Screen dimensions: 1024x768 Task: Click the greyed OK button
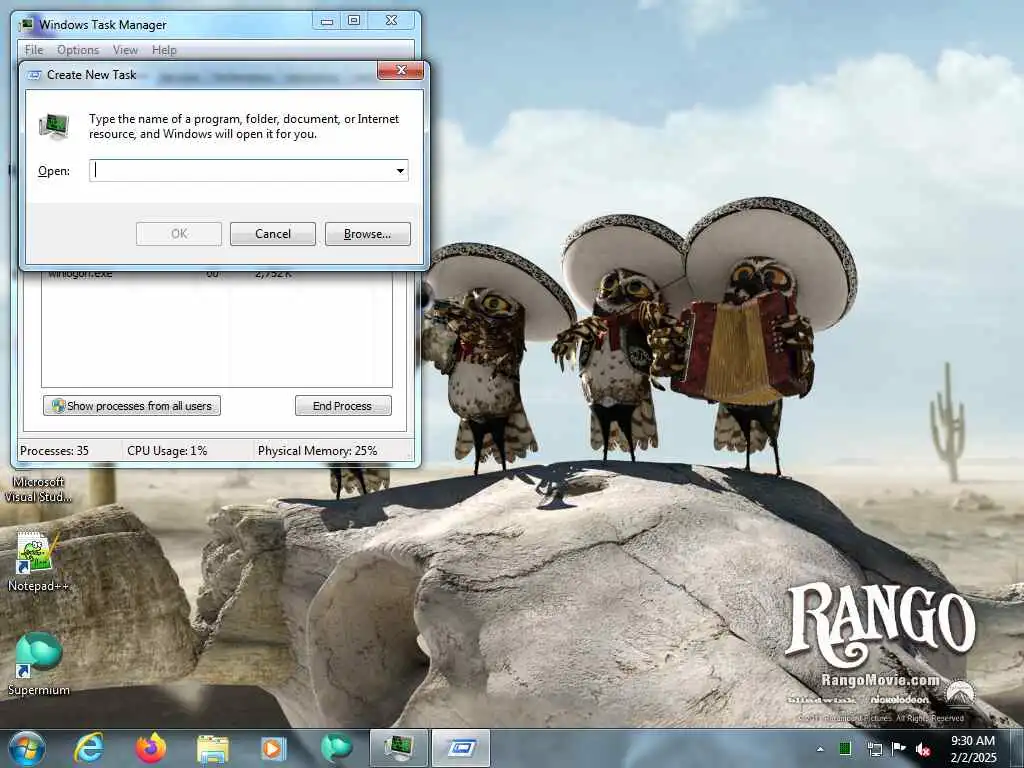pos(179,234)
